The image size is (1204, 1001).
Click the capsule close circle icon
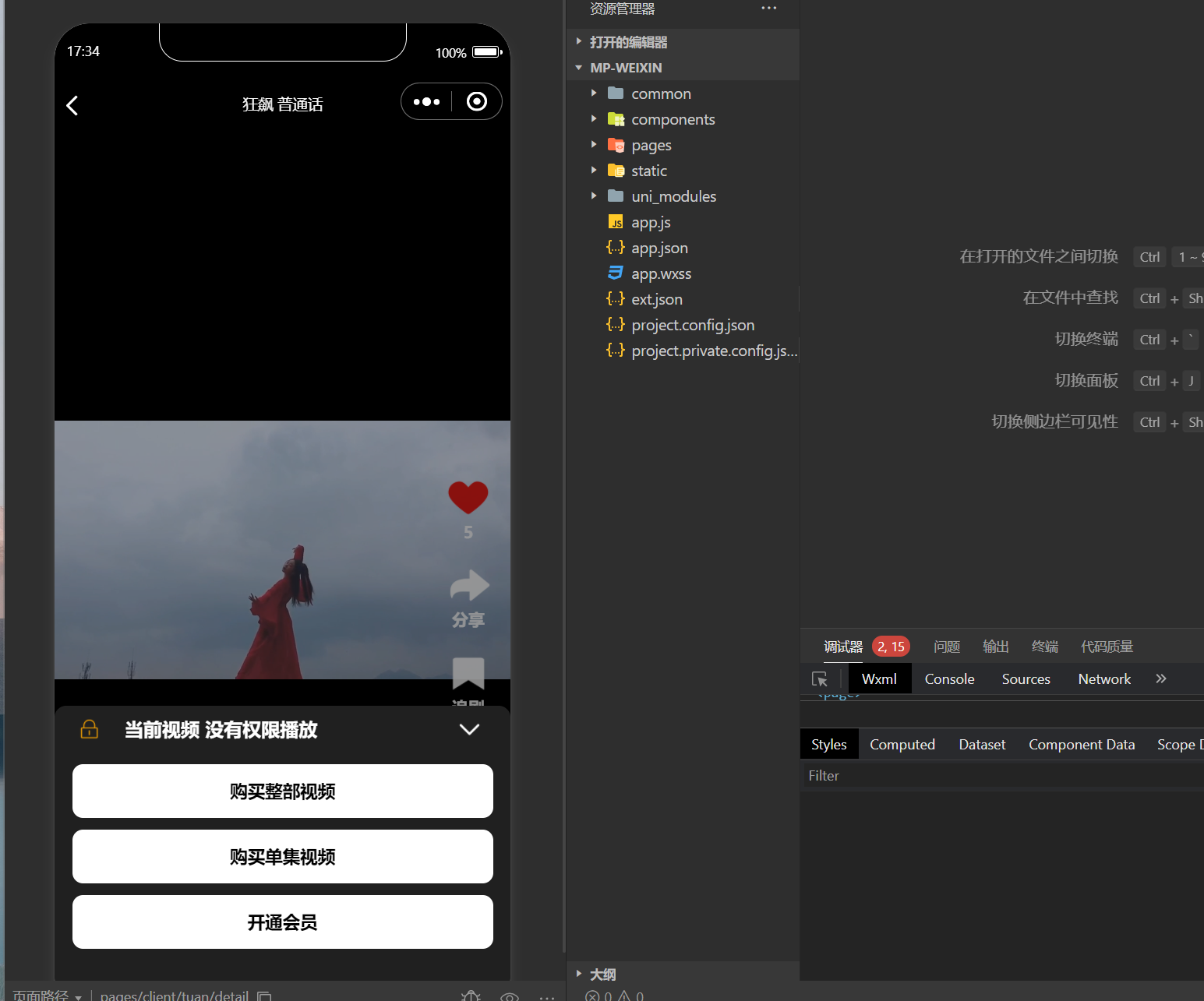(476, 102)
